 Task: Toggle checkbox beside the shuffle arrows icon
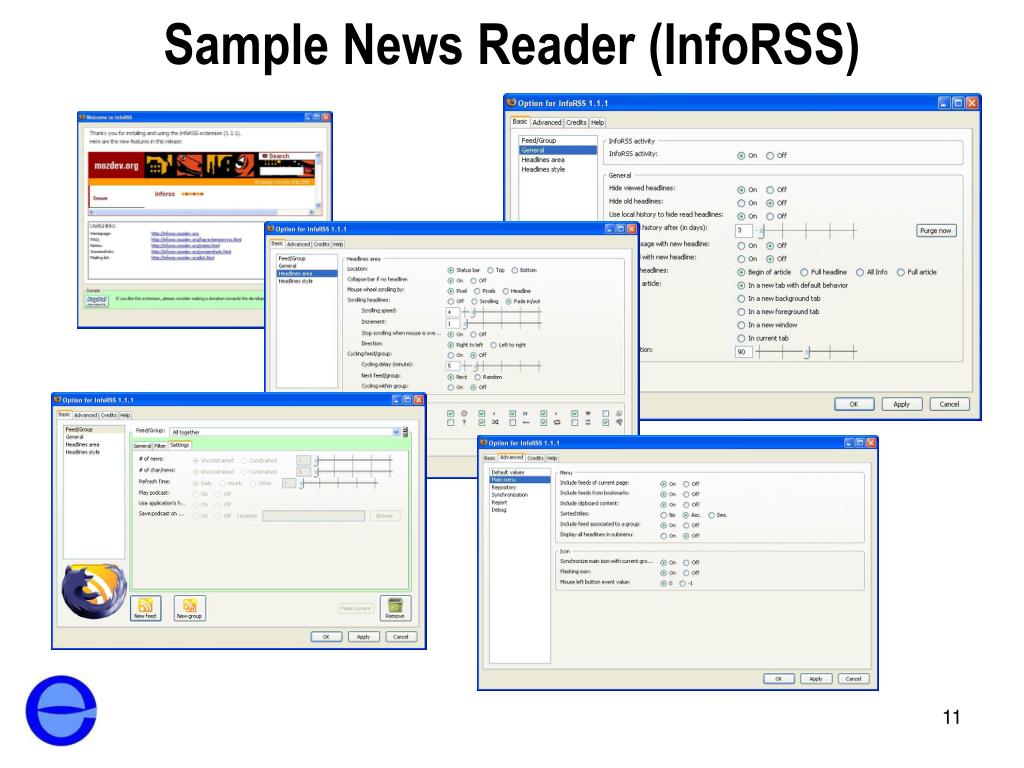point(481,423)
